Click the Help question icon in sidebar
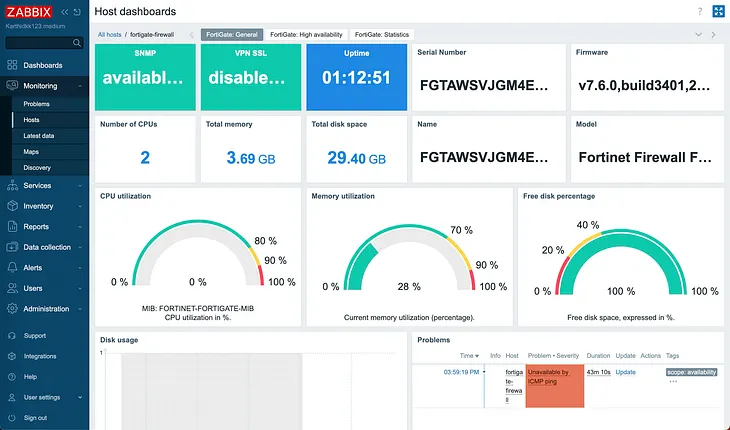 [12, 376]
